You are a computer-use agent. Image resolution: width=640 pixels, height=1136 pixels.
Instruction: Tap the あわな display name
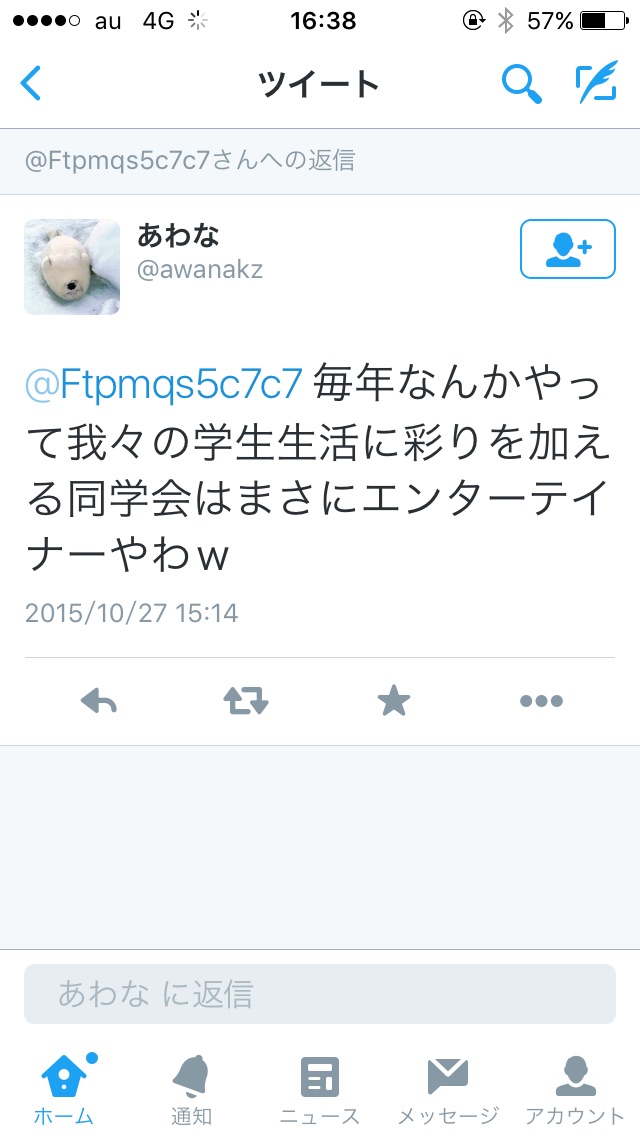[x=178, y=235]
